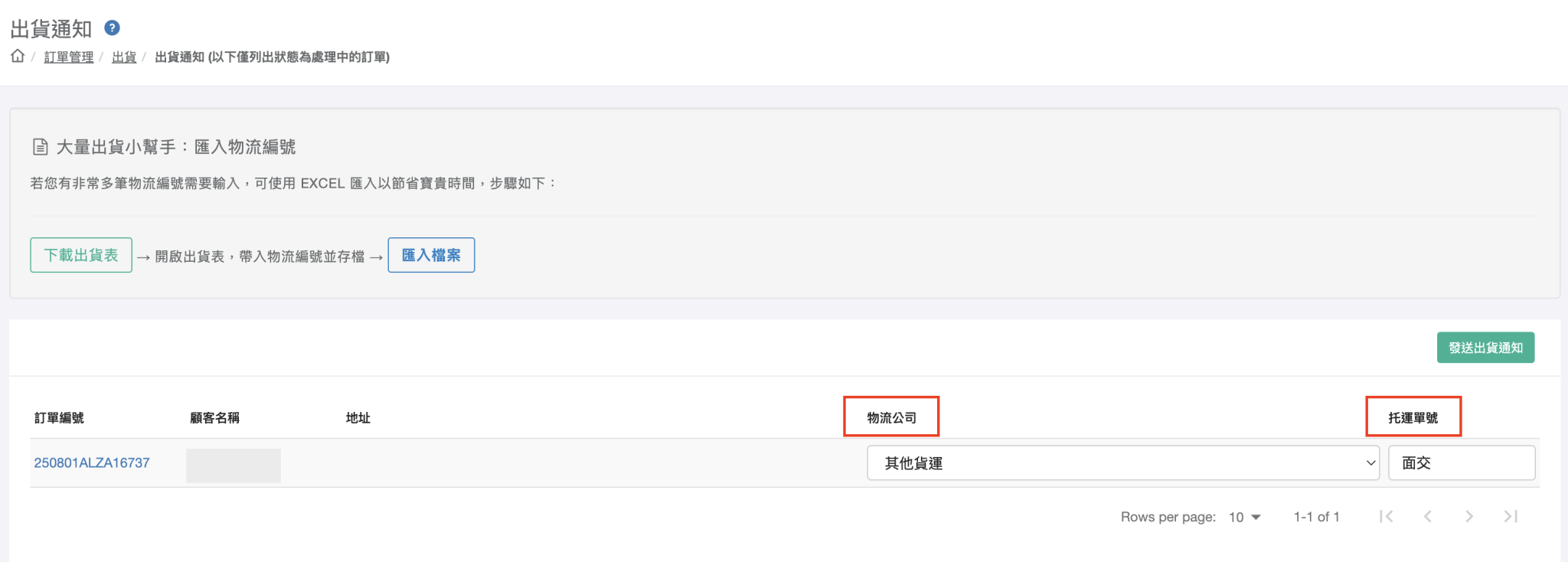This screenshot has height=562, width=1568.
Task: Open 訂單管理 breadcrumb link
Action: point(69,57)
